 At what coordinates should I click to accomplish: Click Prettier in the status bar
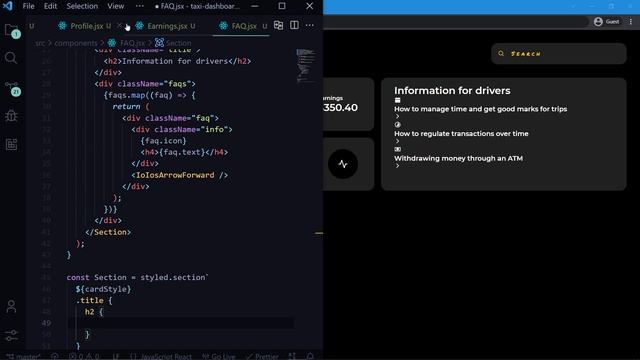263,356
